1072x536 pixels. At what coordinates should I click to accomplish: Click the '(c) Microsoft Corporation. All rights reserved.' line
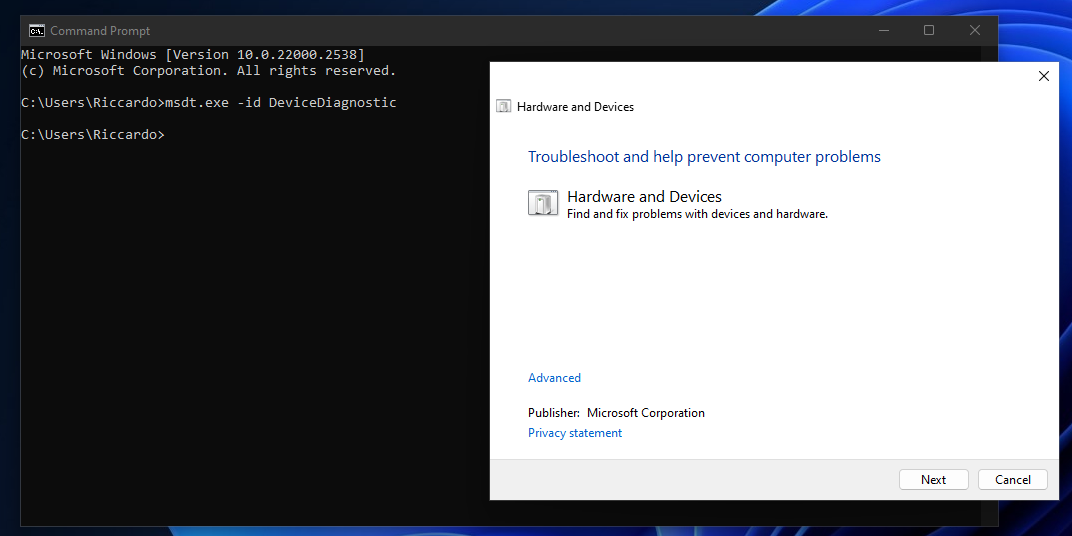(x=209, y=70)
